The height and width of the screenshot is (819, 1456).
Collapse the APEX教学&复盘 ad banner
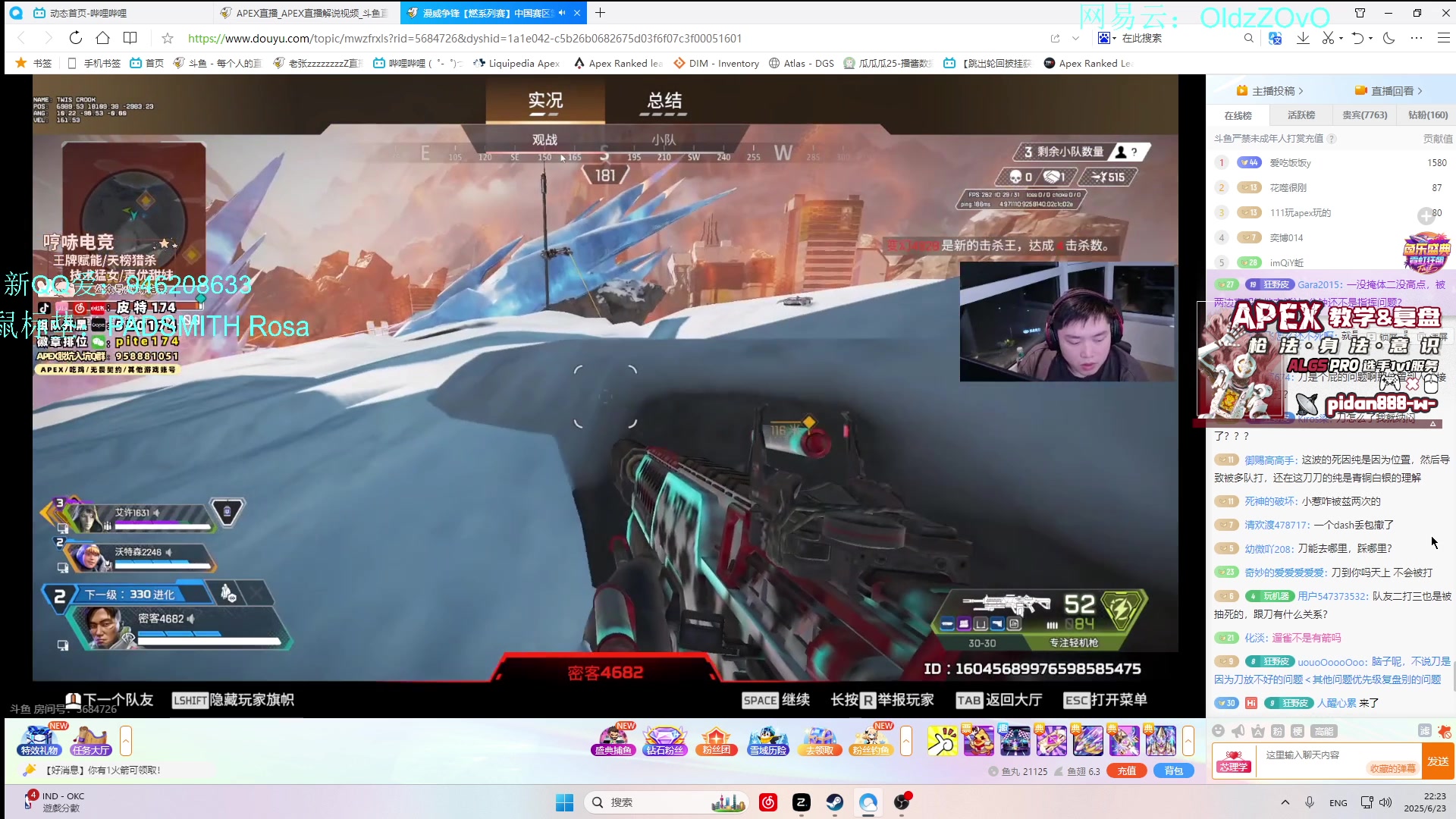point(1432,424)
